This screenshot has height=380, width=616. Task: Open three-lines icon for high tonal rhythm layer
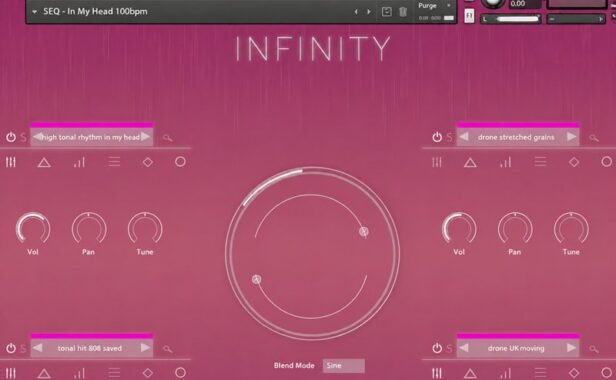tap(114, 162)
